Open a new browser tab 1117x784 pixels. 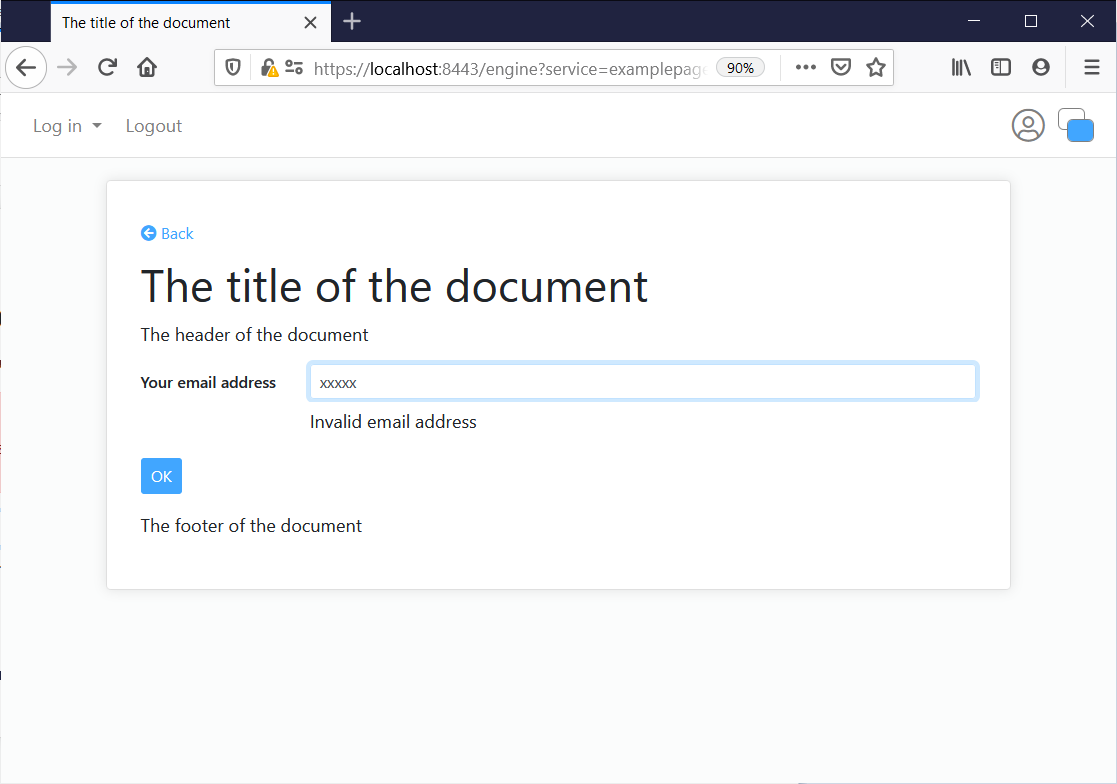[352, 21]
